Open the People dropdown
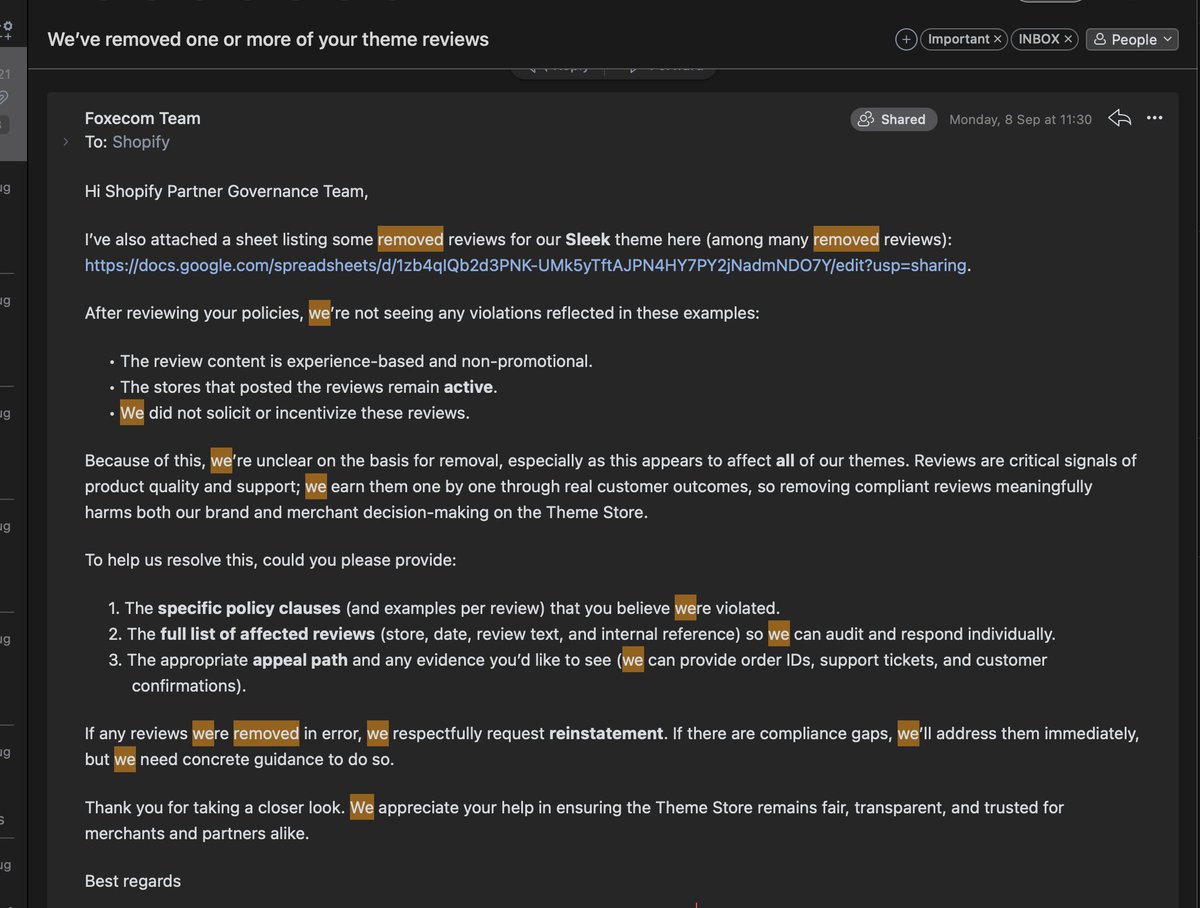 1132,39
